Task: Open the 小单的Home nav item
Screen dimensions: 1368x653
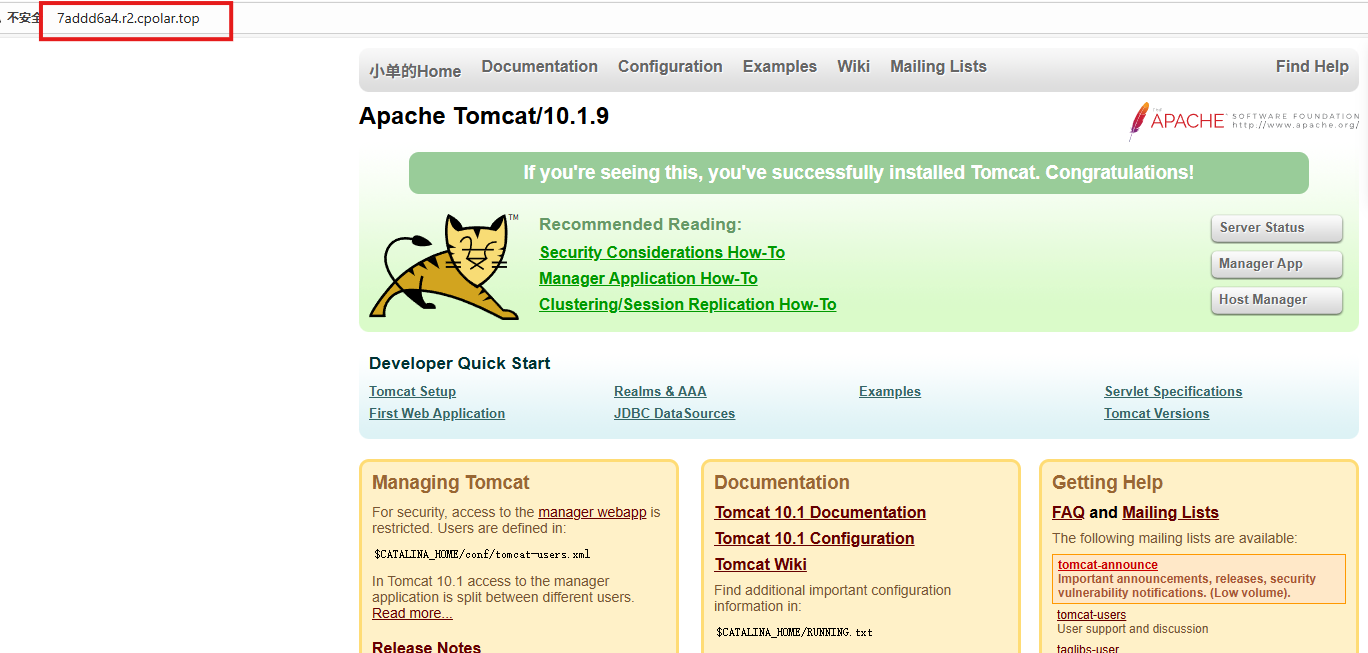Action: pos(415,71)
